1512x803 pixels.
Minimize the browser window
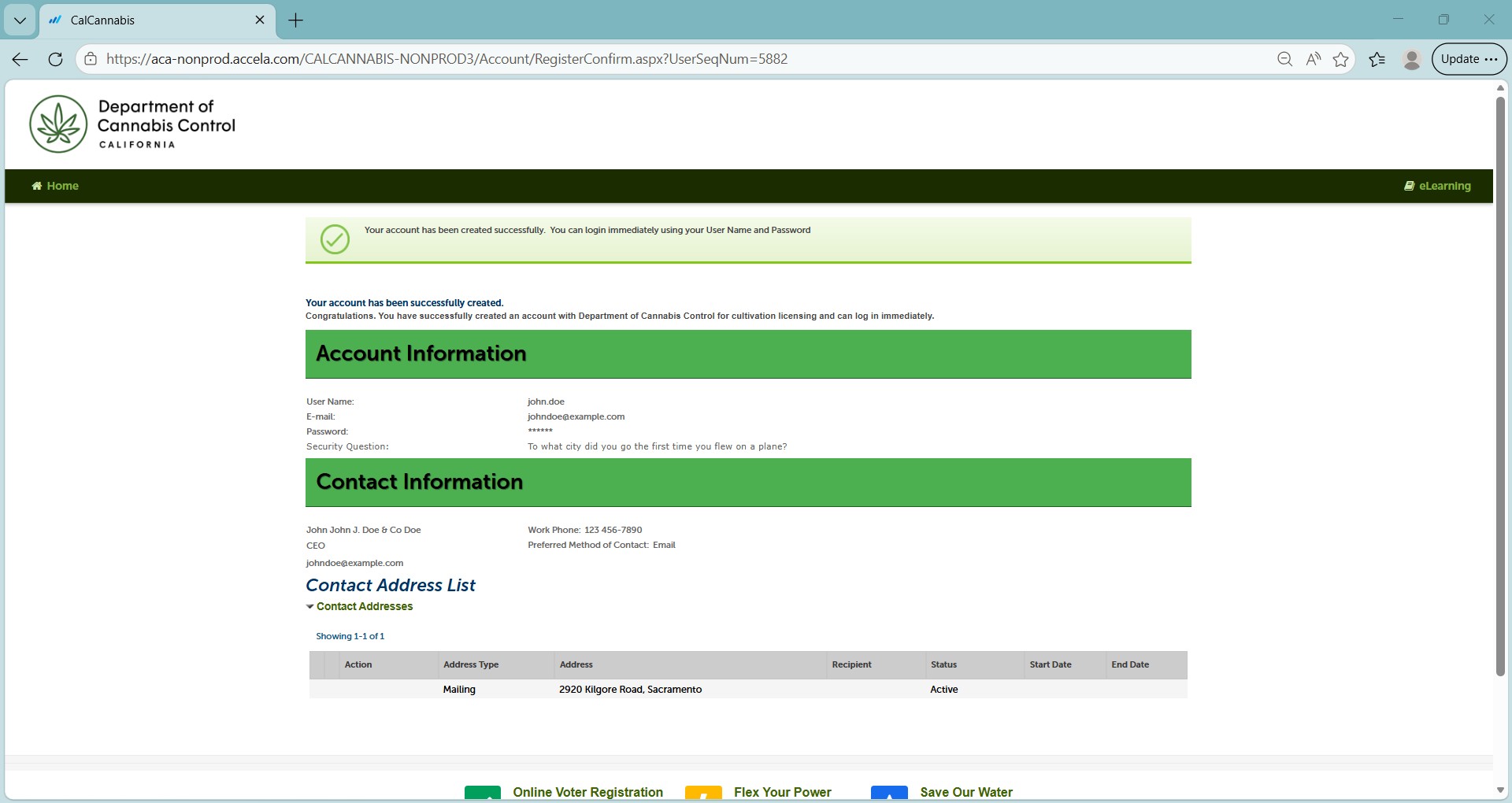tap(1399, 20)
